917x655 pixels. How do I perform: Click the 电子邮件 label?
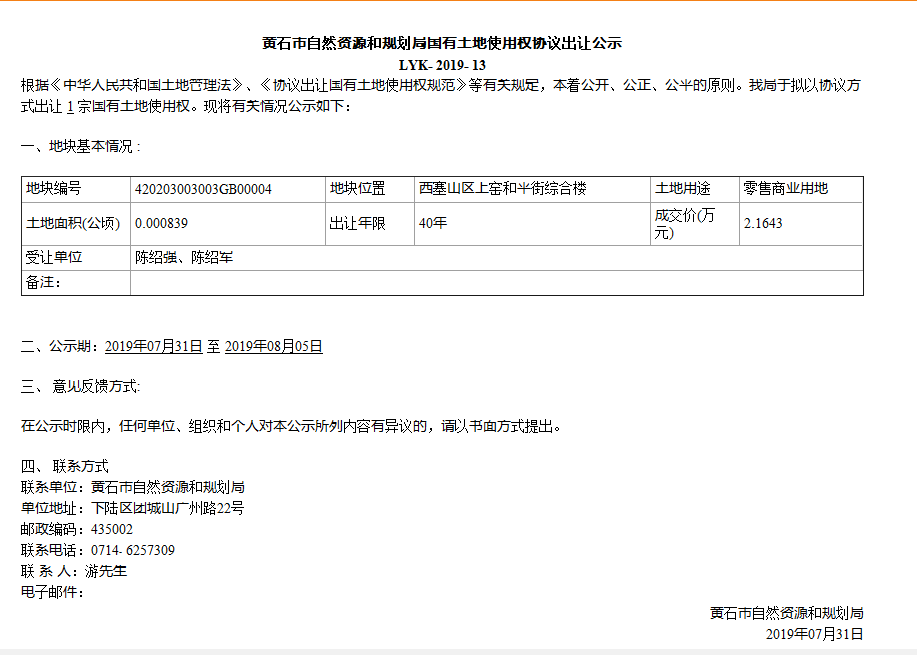52,593
